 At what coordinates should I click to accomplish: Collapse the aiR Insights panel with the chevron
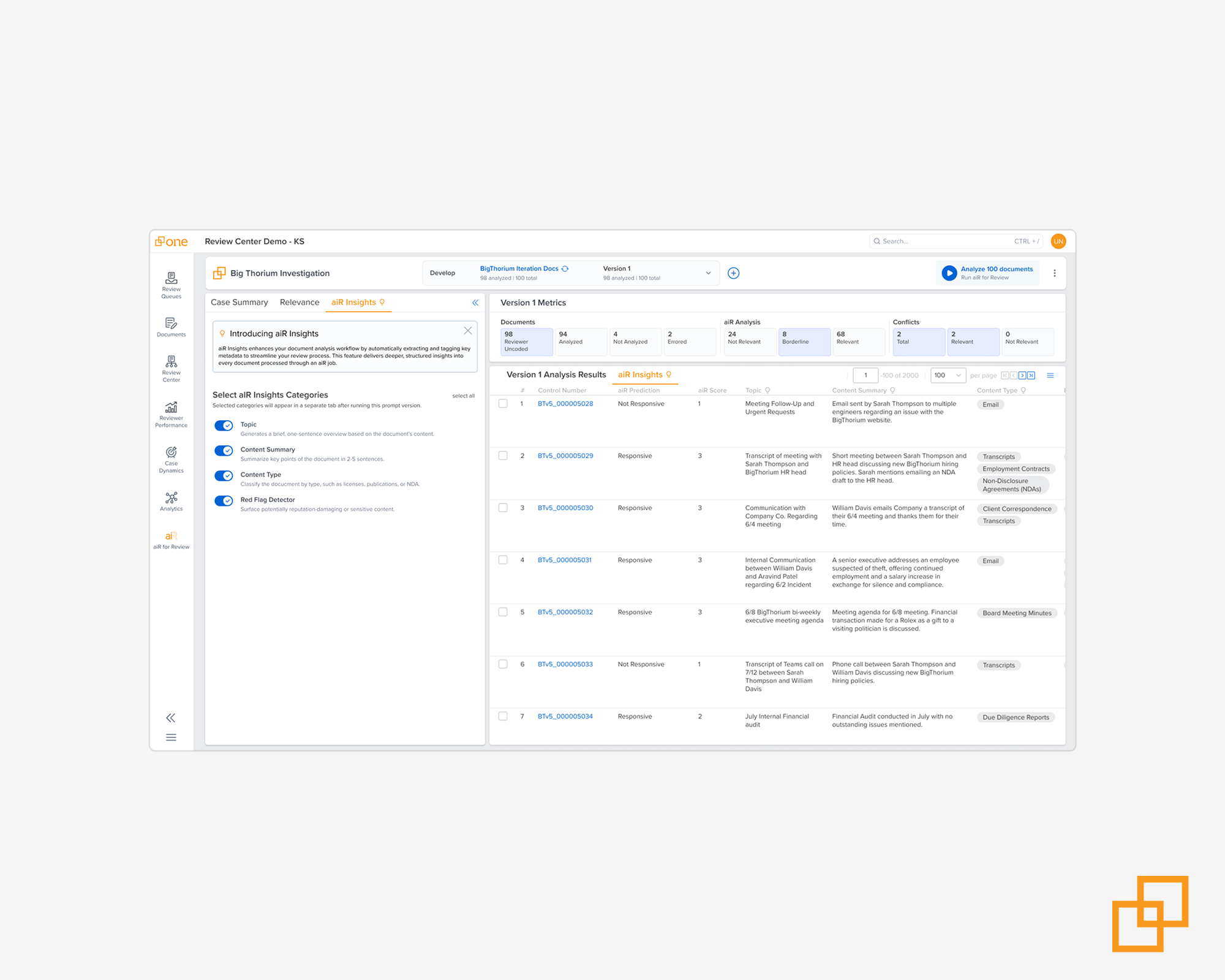[x=475, y=303]
